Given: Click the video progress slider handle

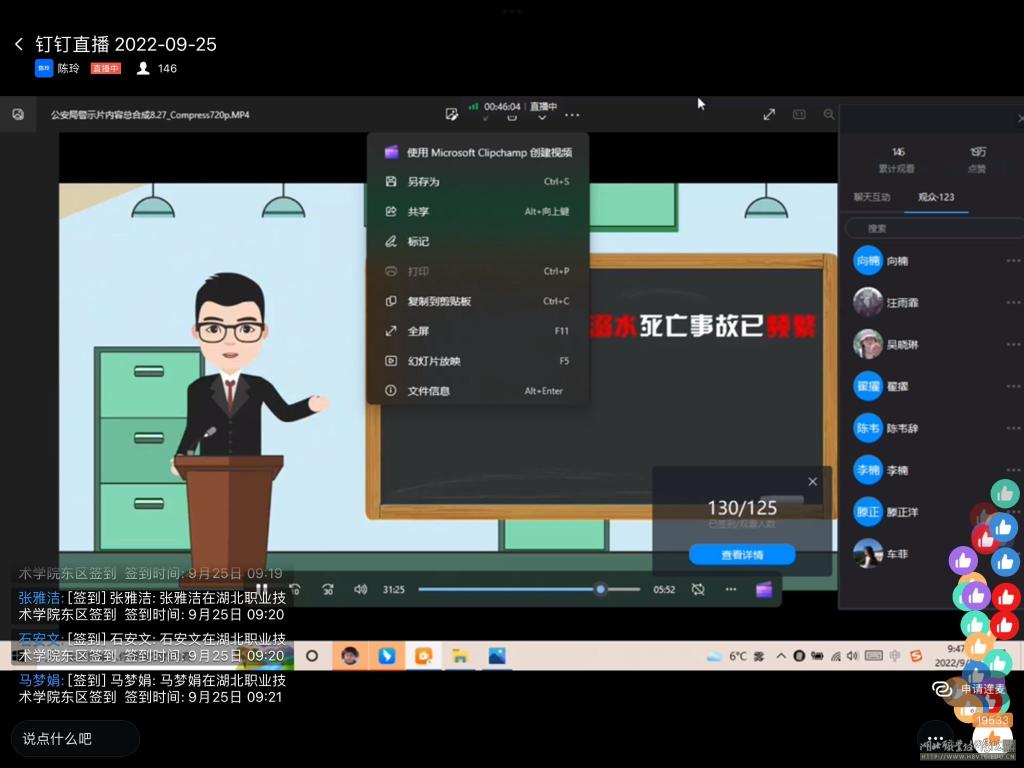Looking at the screenshot, I should coord(600,590).
